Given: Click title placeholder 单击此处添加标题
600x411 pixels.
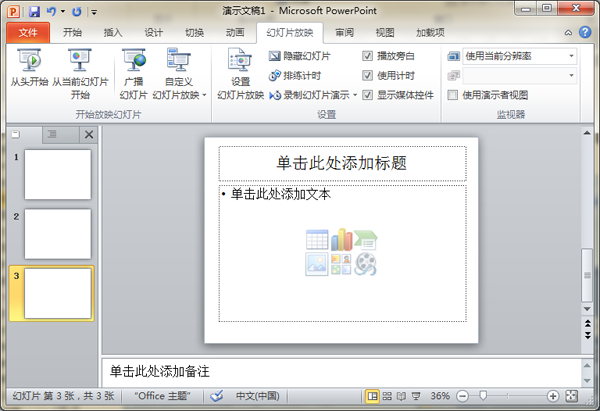Looking at the screenshot, I should (342, 163).
